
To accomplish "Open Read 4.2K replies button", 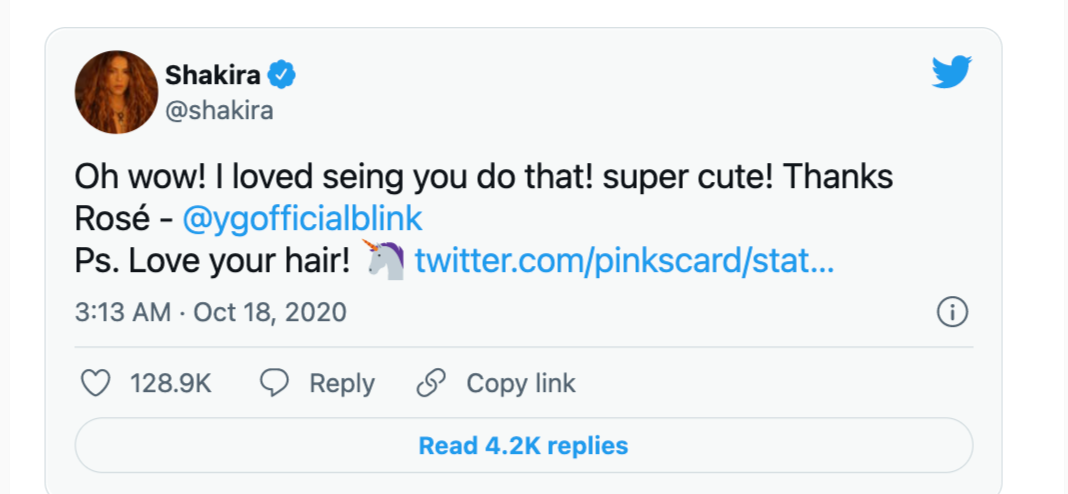I will pos(523,446).
